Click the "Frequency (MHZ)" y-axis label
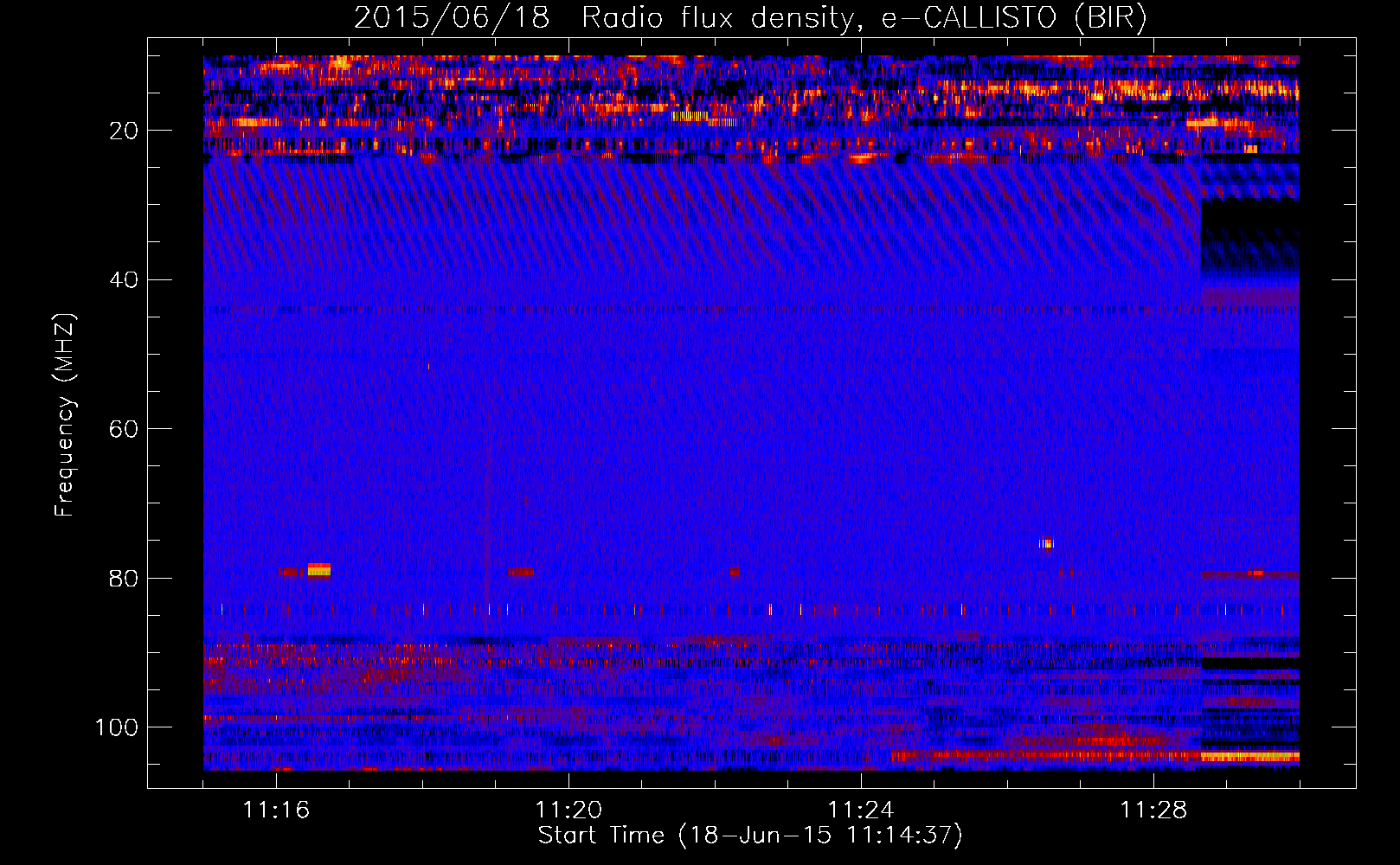This screenshot has width=1400, height=865. (x=65, y=415)
